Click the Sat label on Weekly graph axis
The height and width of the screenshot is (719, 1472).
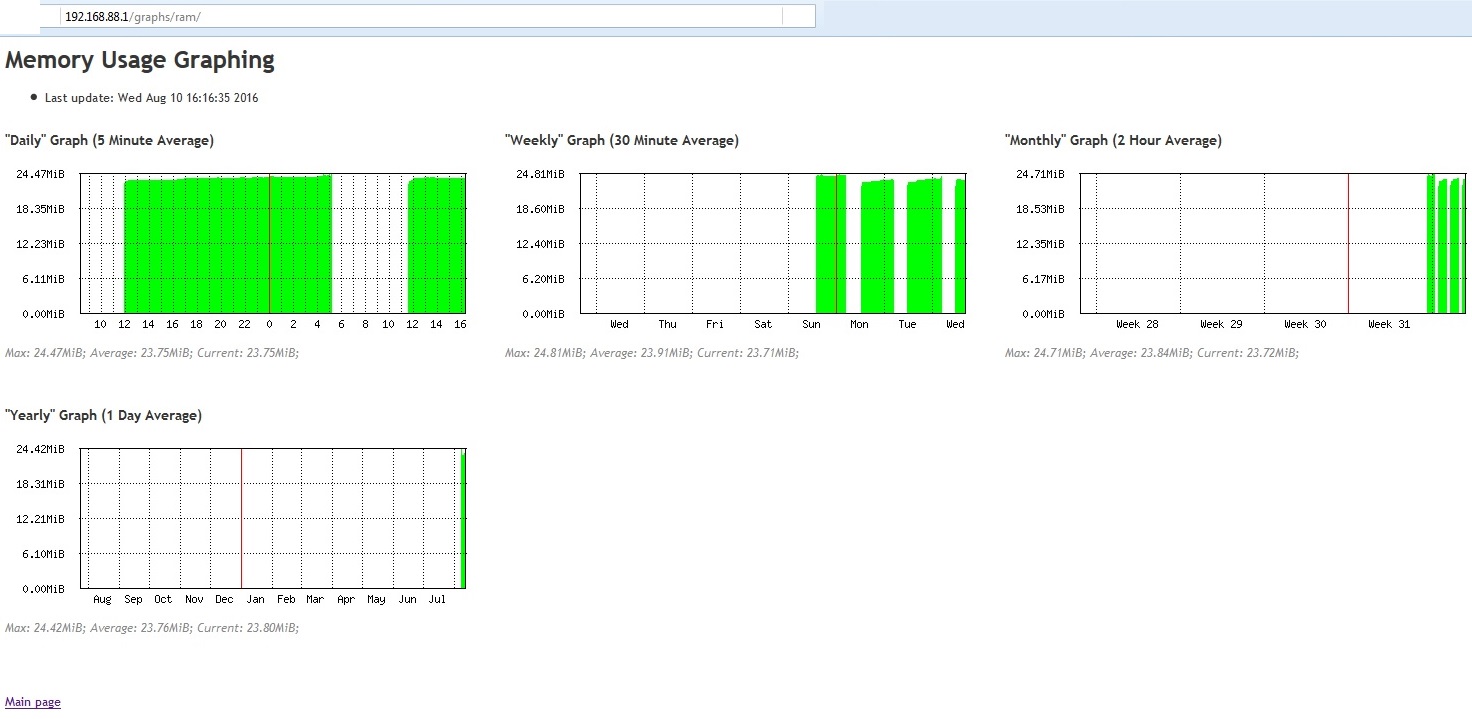click(763, 324)
